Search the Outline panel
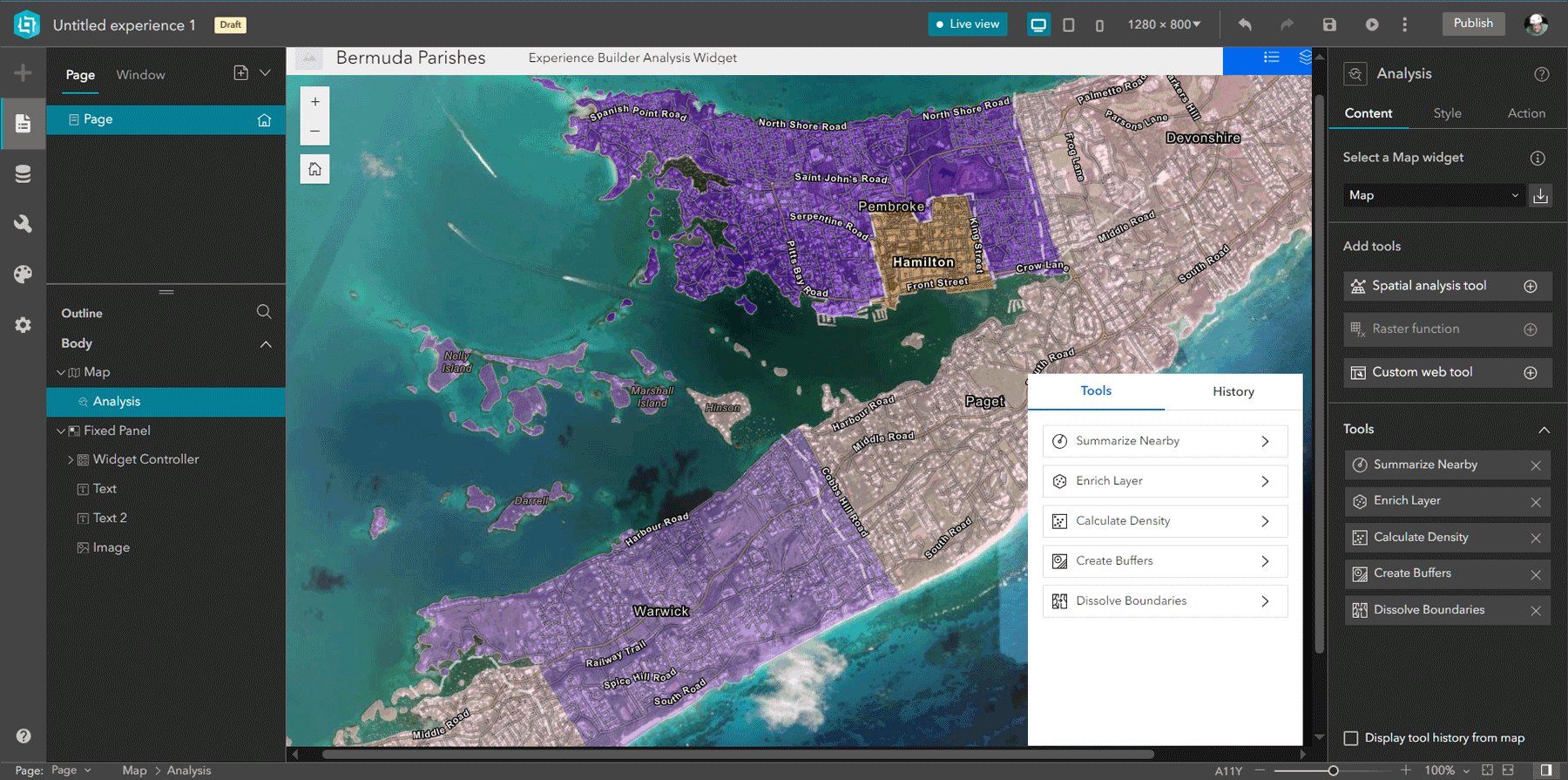 [x=264, y=312]
